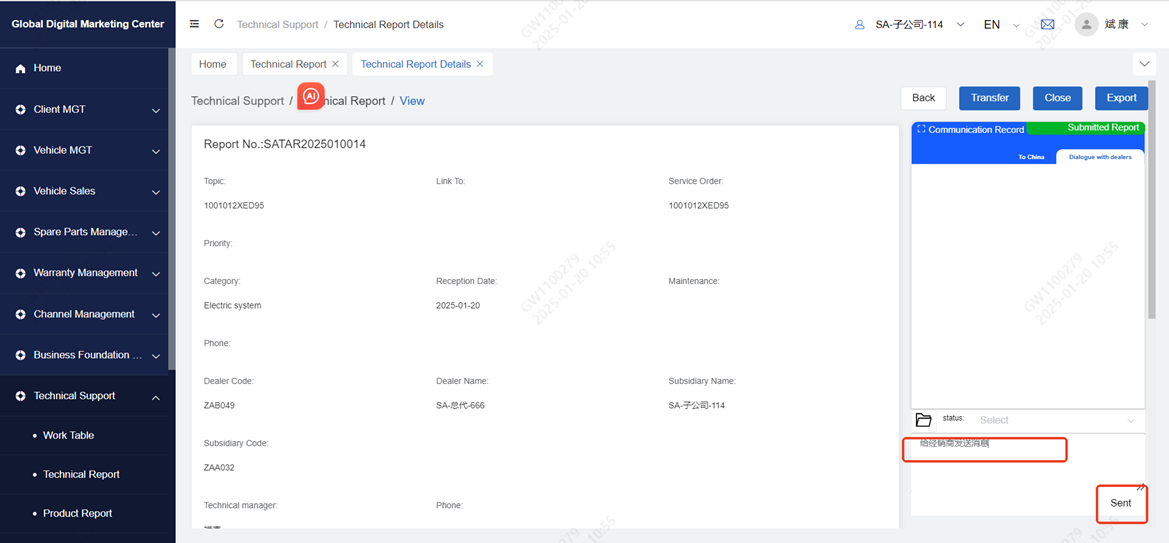
Task: Collapse sidebar with the hamburger menu icon
Action: click(x=194, y=24)
